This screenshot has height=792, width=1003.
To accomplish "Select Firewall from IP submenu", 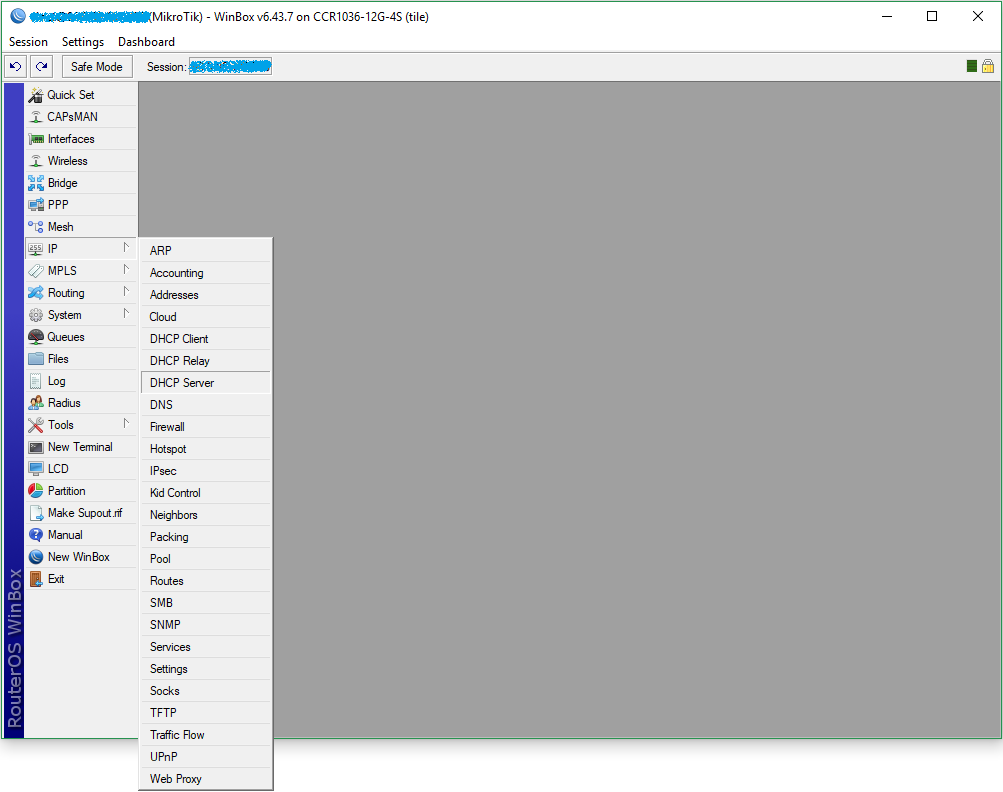I will pos(205,427).
